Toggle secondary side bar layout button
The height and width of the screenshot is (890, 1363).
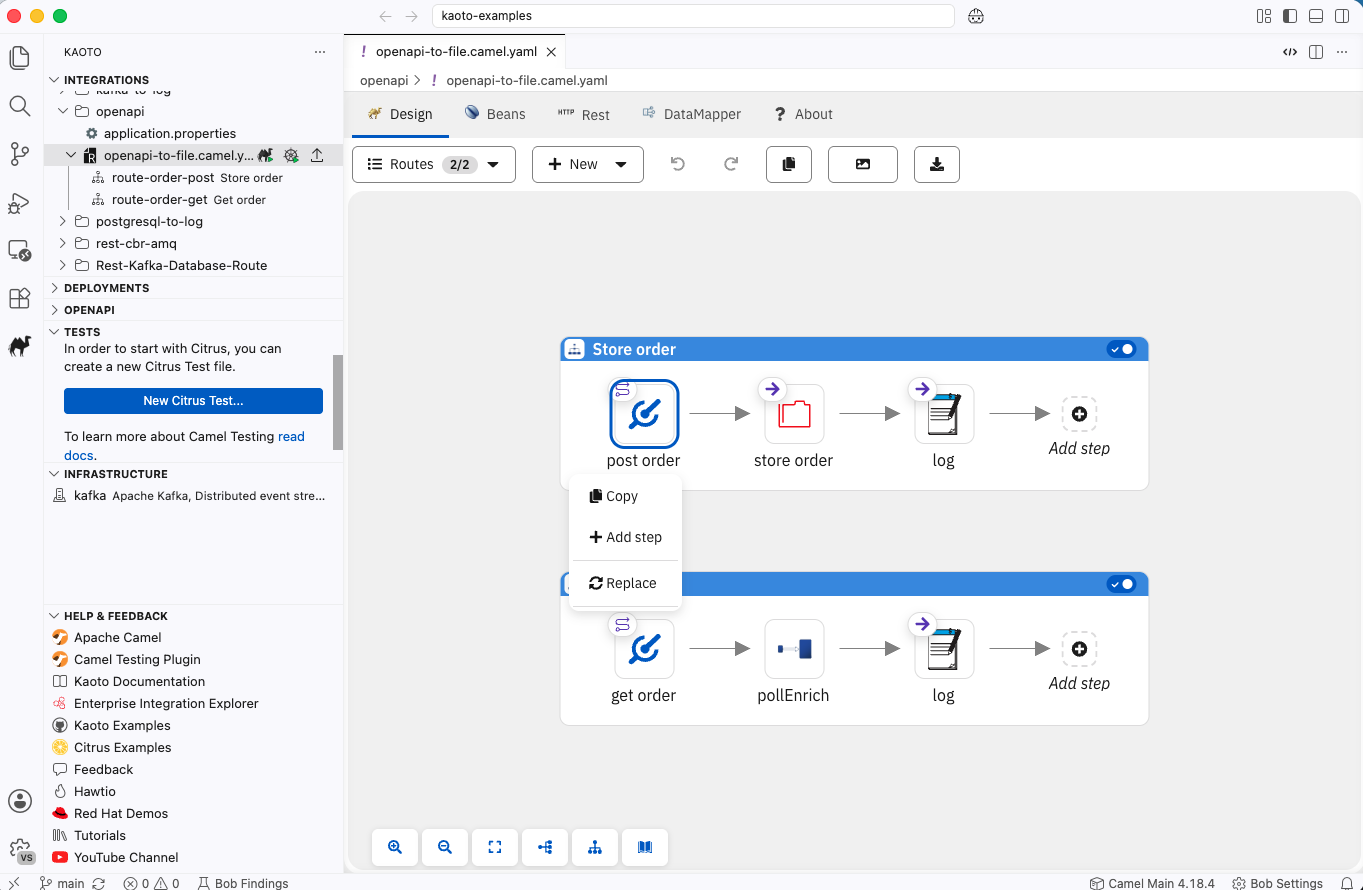coord(1342,16)
